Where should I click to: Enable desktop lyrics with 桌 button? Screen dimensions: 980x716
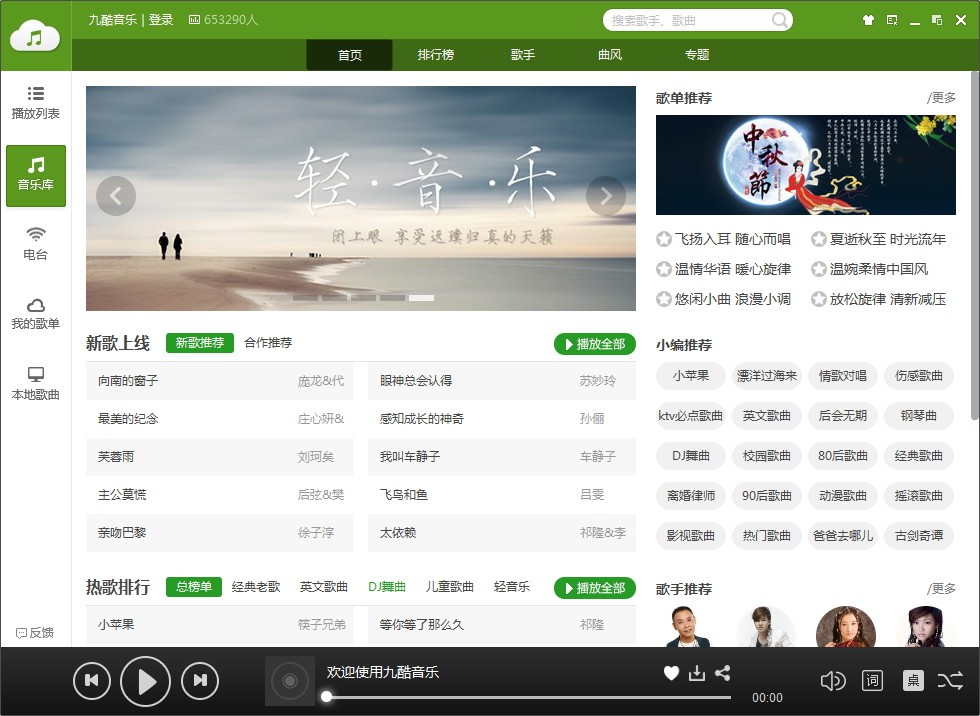[x=912, y=680]
